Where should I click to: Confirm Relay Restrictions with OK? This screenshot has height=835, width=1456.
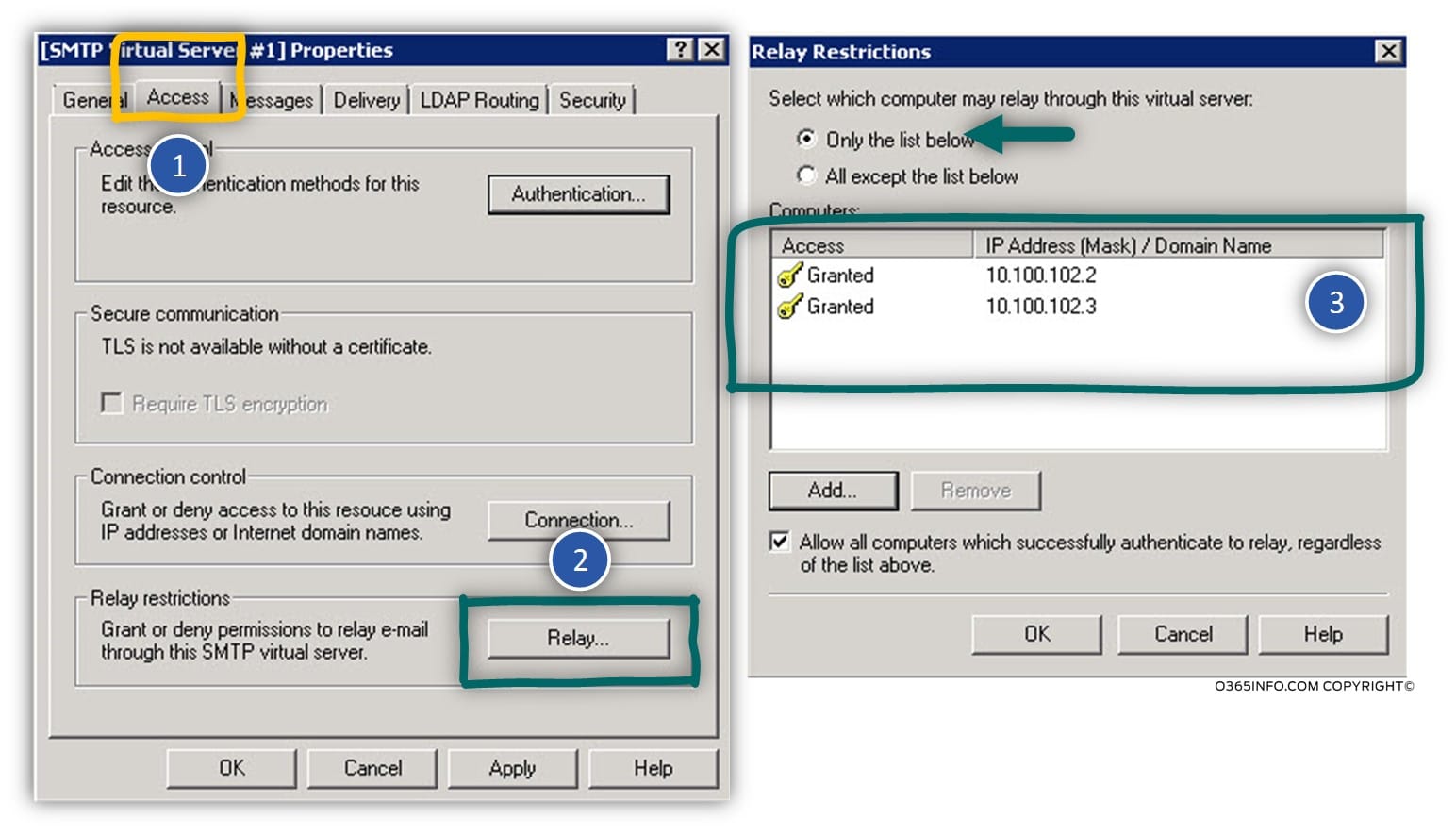tap(1036, 634)
